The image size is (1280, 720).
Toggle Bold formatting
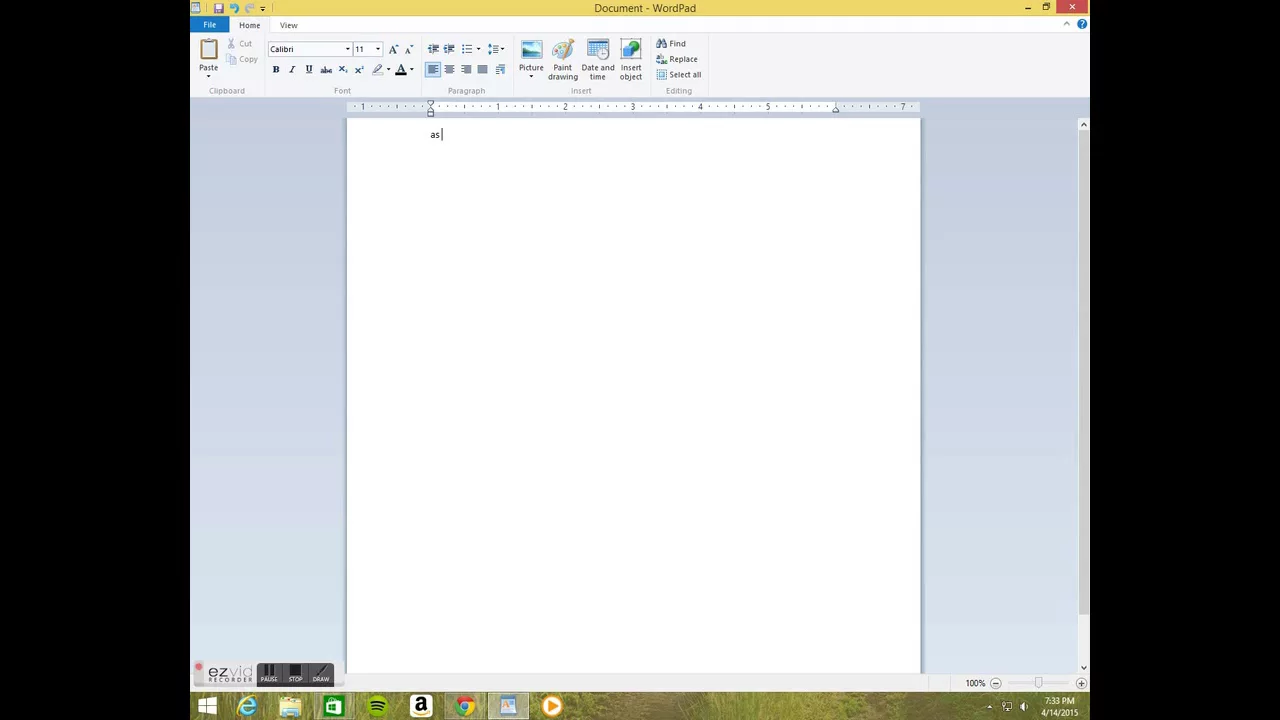tap(276, 69)
